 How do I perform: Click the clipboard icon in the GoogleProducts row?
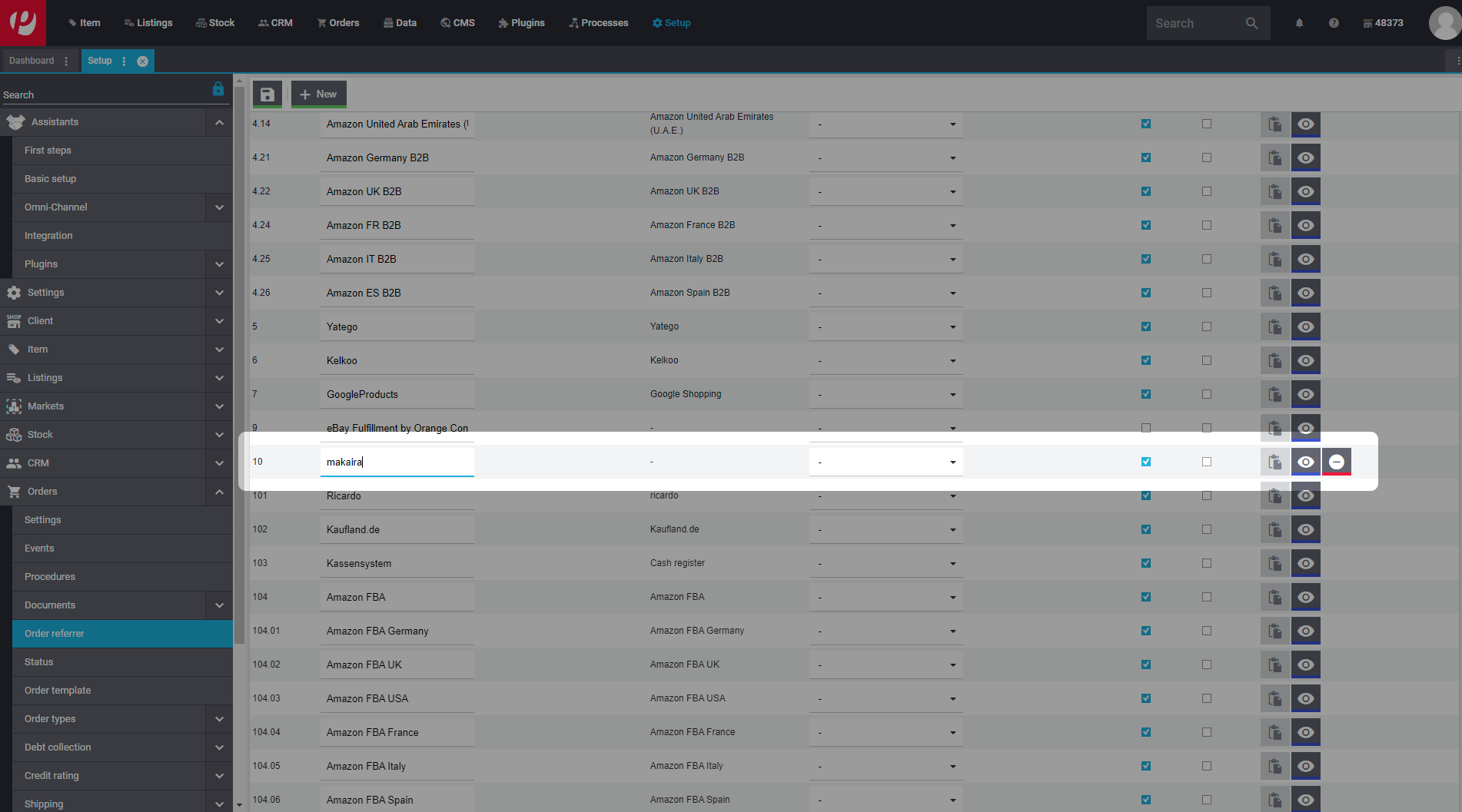pos(1274,394)
